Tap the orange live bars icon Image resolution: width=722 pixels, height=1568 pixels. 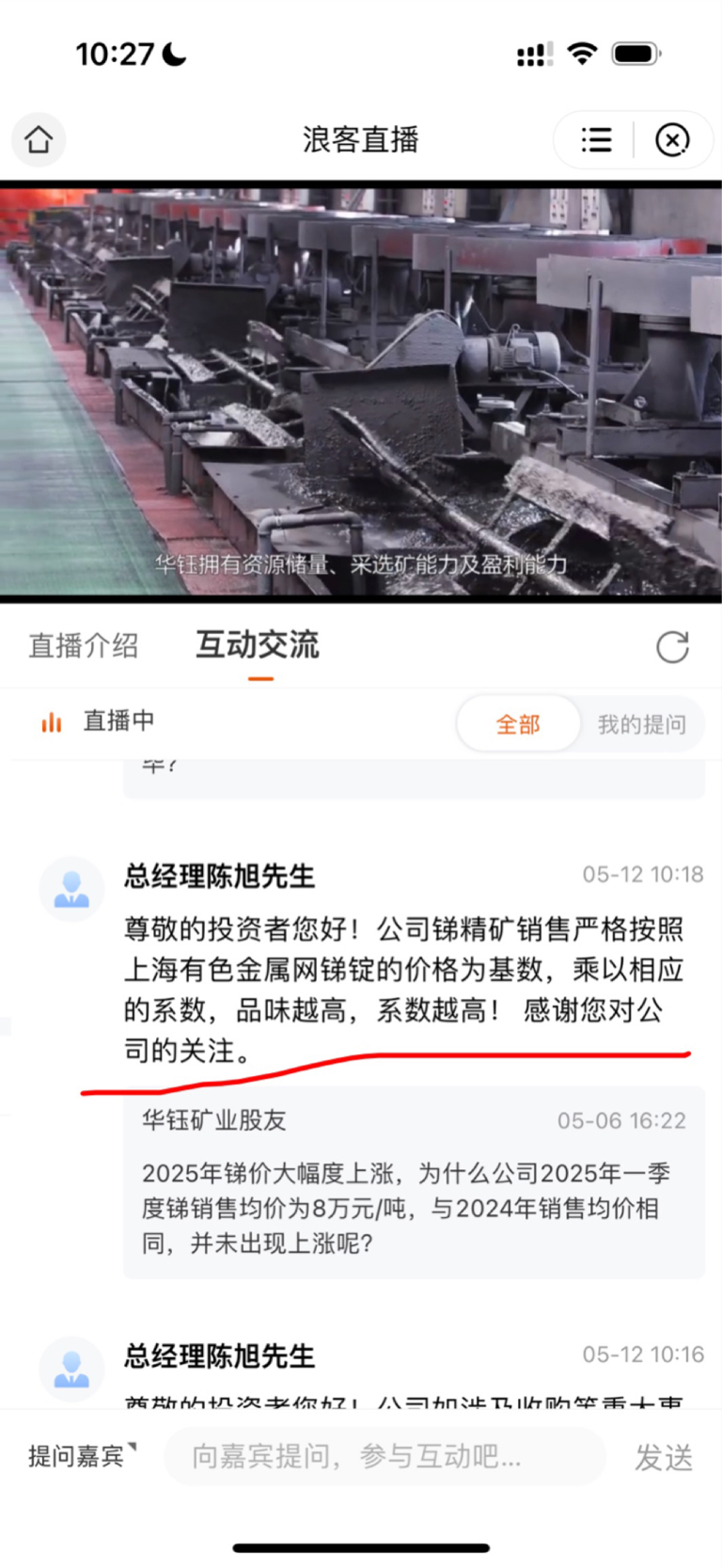click(x=52, y=722)
